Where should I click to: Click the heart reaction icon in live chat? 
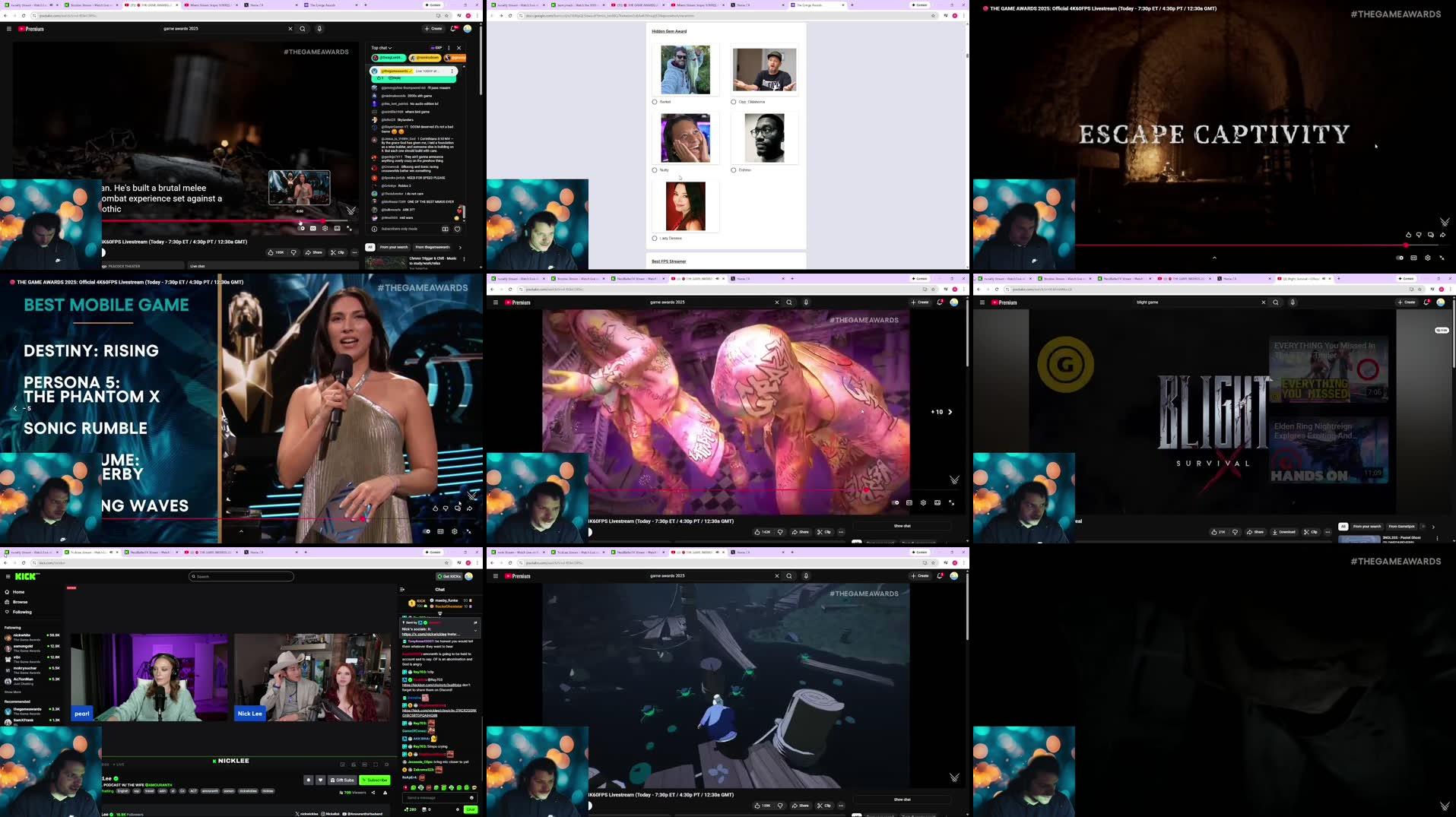457,229
